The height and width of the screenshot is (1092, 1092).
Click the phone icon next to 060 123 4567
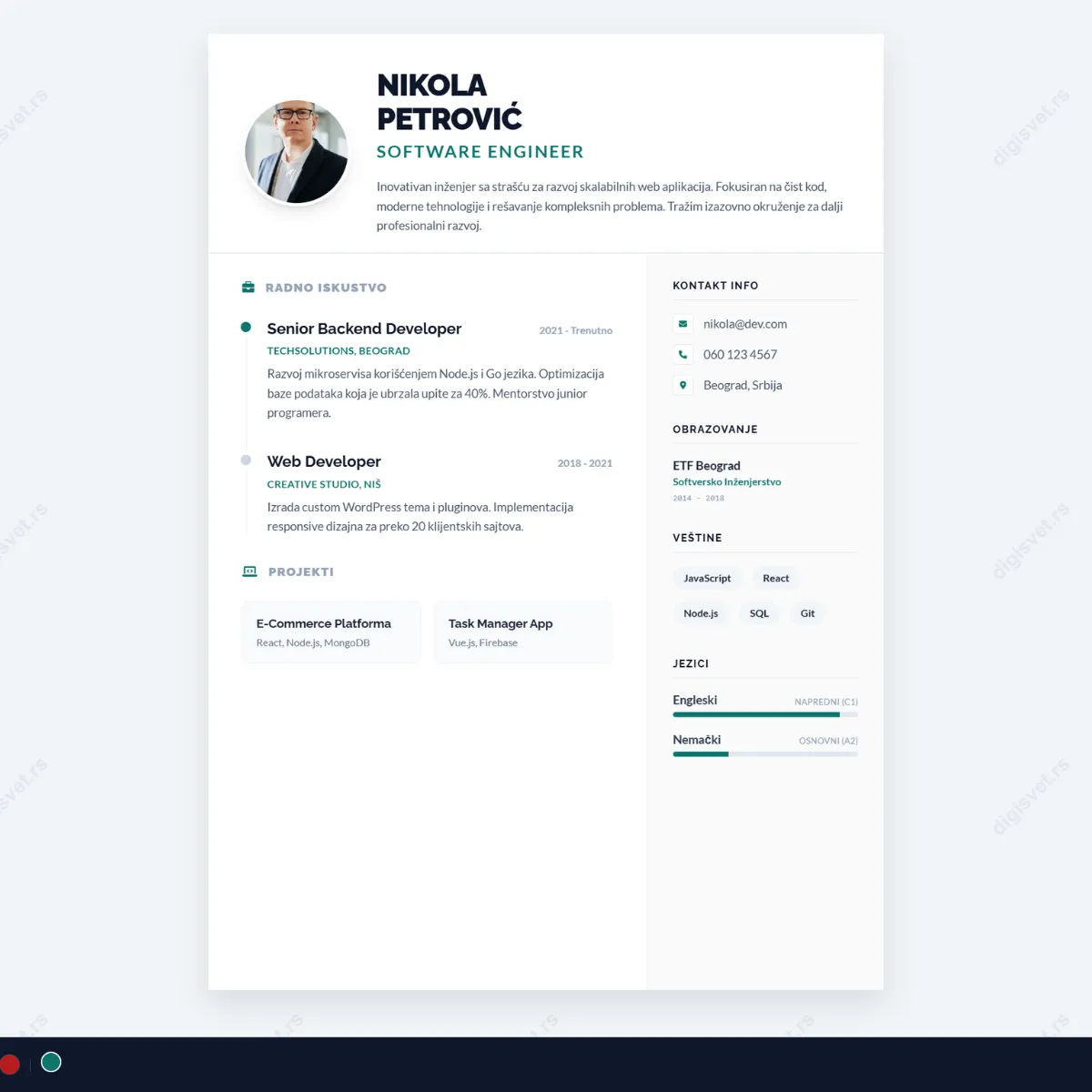pos(682,354)
